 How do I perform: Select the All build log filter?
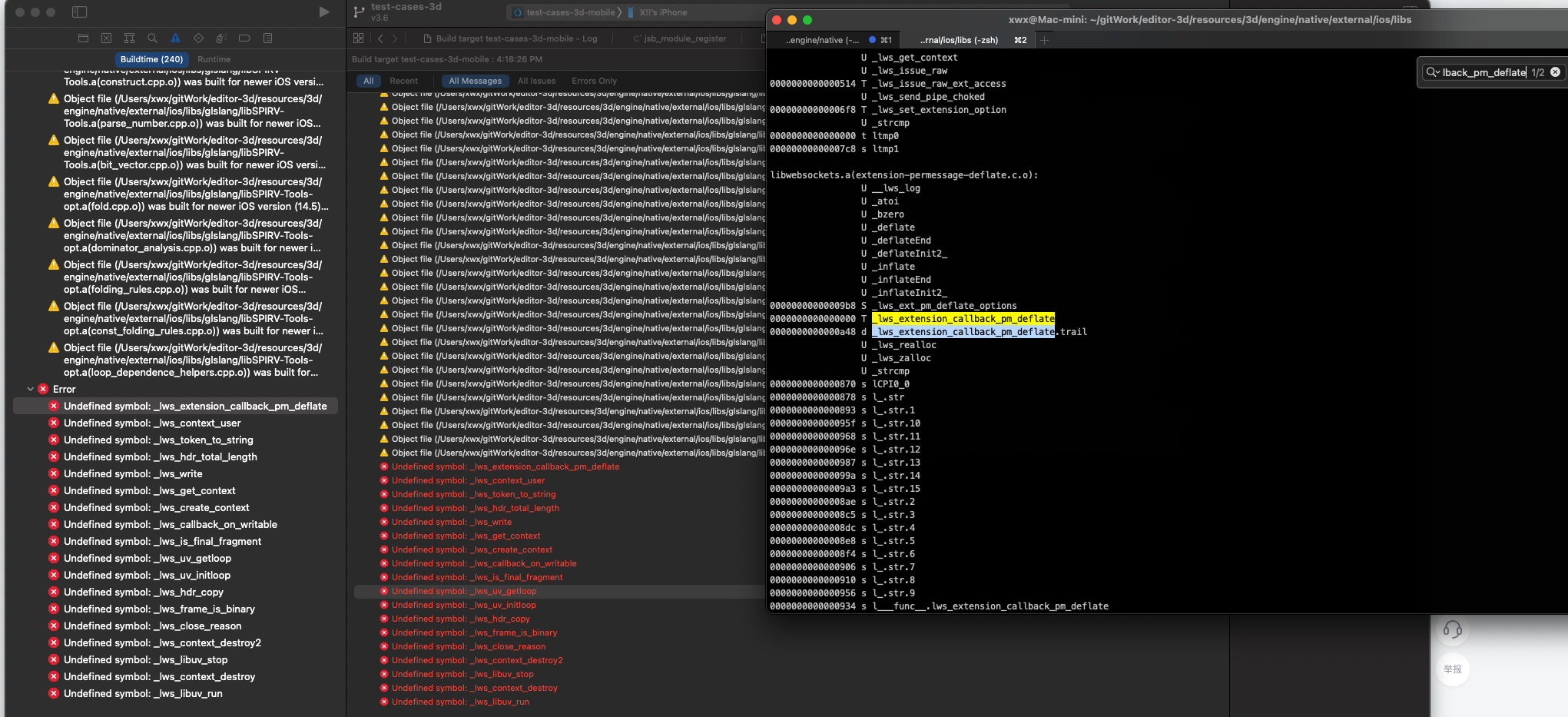point(369,81)
